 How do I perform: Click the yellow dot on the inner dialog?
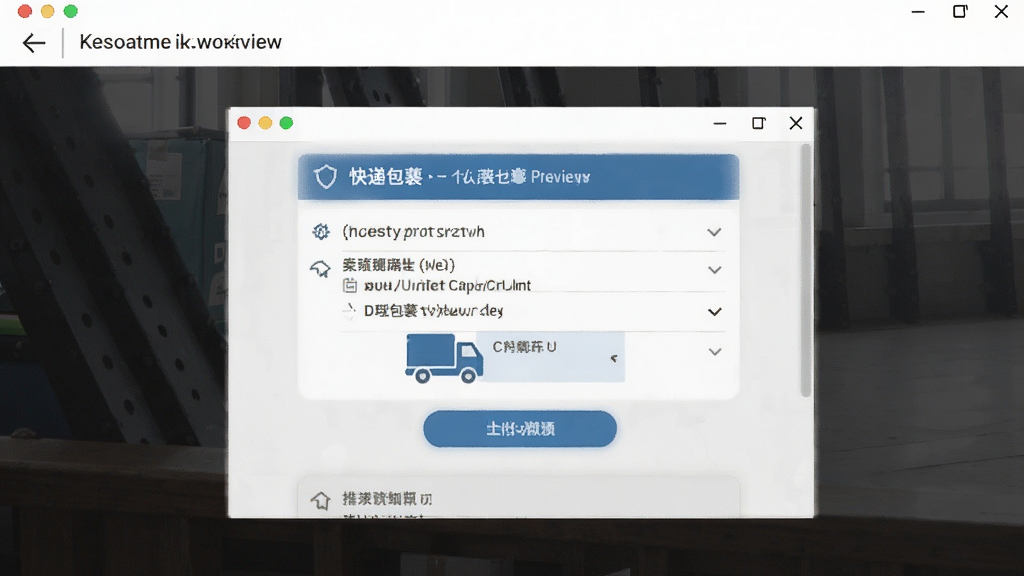[x=265, y=123]
